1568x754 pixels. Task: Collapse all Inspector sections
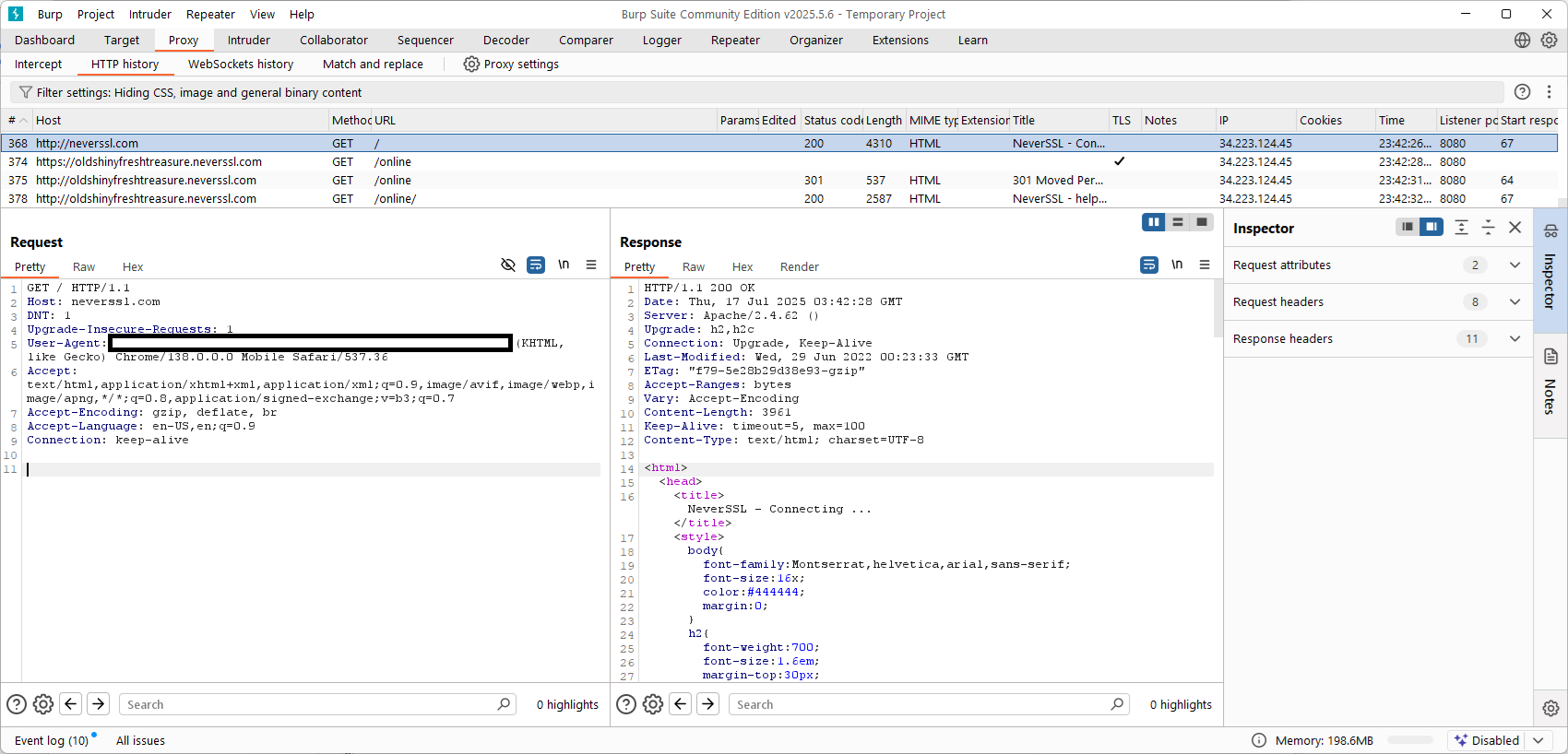(x=1488, y=227)
